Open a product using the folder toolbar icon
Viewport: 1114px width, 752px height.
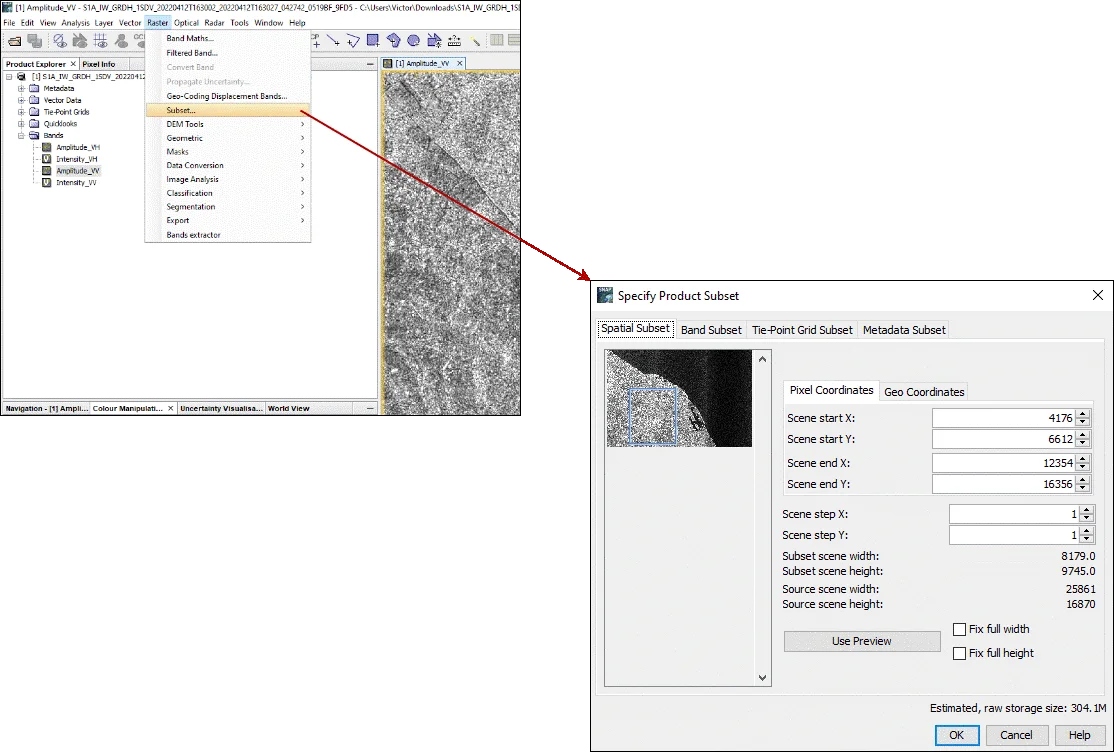[14, 40]
